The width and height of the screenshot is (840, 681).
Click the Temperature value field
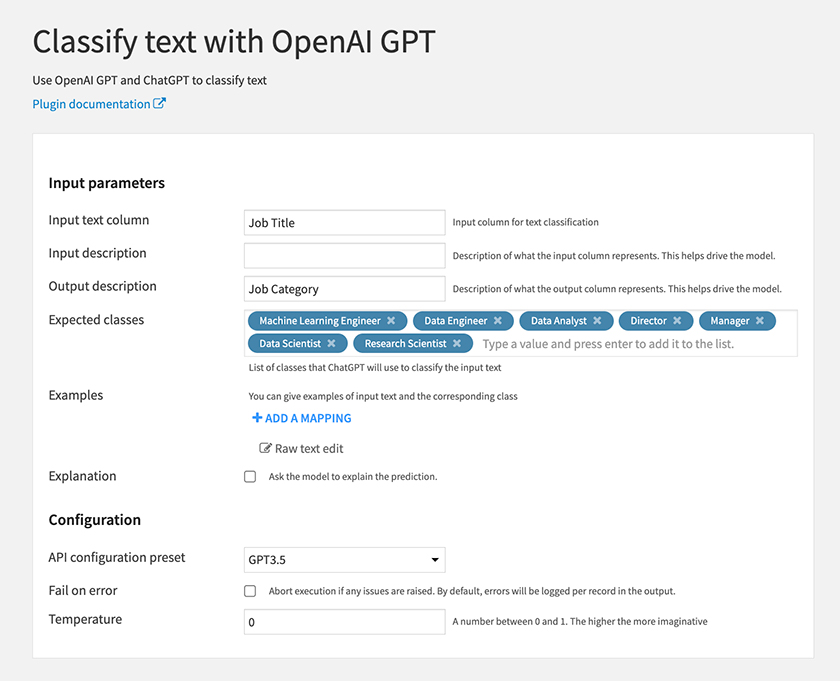pyautogui.click(x=344, y=622)
